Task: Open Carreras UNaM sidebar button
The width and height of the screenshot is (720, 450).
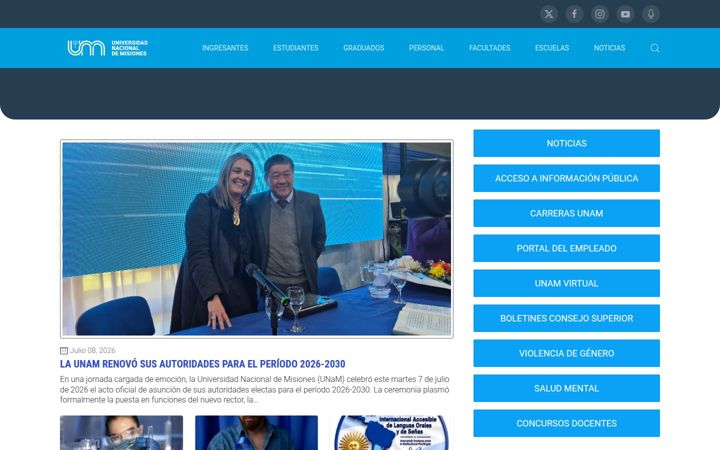Action: point(567,213)
